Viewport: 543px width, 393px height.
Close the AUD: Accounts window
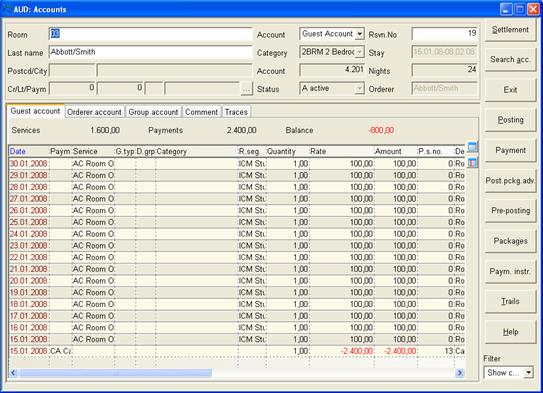click(533, 9)
